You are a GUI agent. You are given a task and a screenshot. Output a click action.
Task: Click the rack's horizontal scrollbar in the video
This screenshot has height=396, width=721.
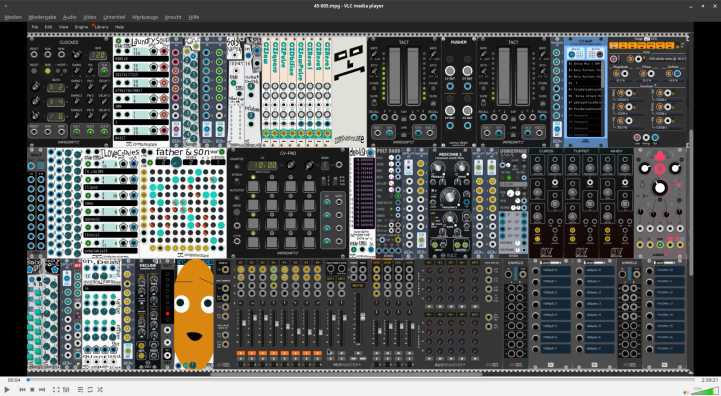click(x=347, y=374)
